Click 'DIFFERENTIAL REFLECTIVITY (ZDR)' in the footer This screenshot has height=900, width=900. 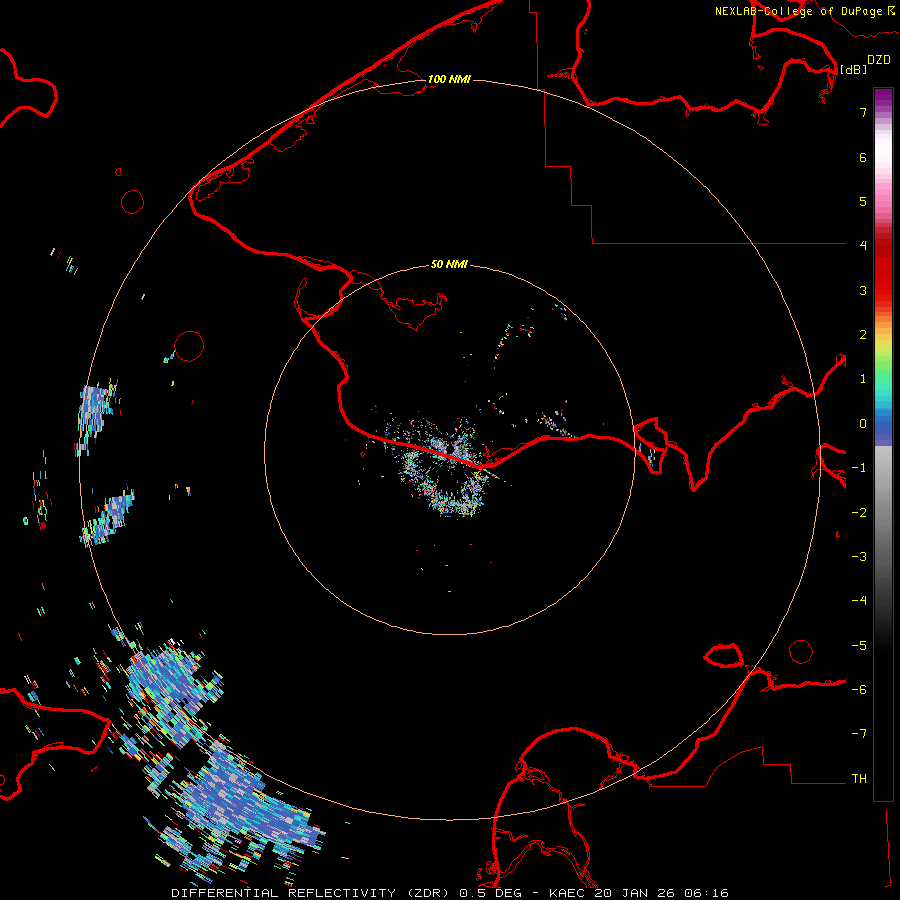[312, 893]
